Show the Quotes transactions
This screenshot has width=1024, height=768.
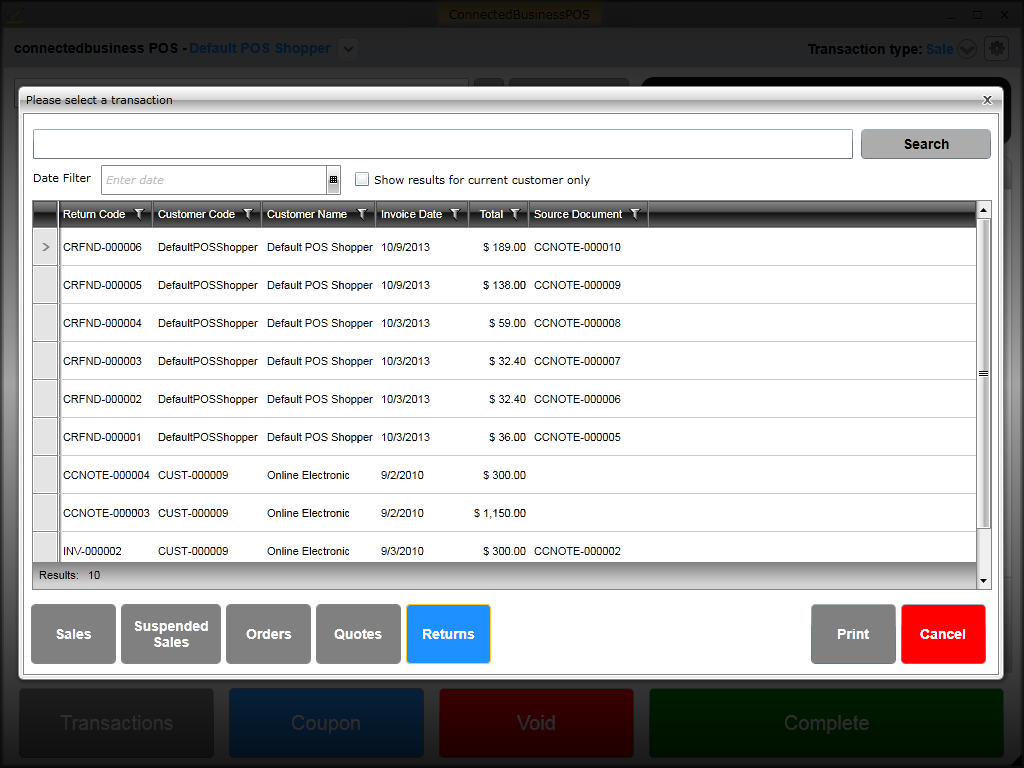tap(358, 634)
